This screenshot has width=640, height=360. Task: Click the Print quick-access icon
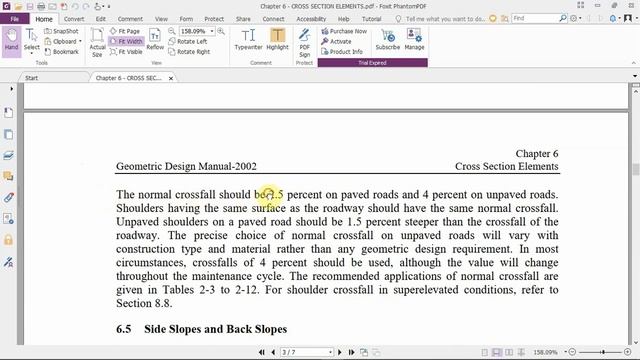click(41, 7)
